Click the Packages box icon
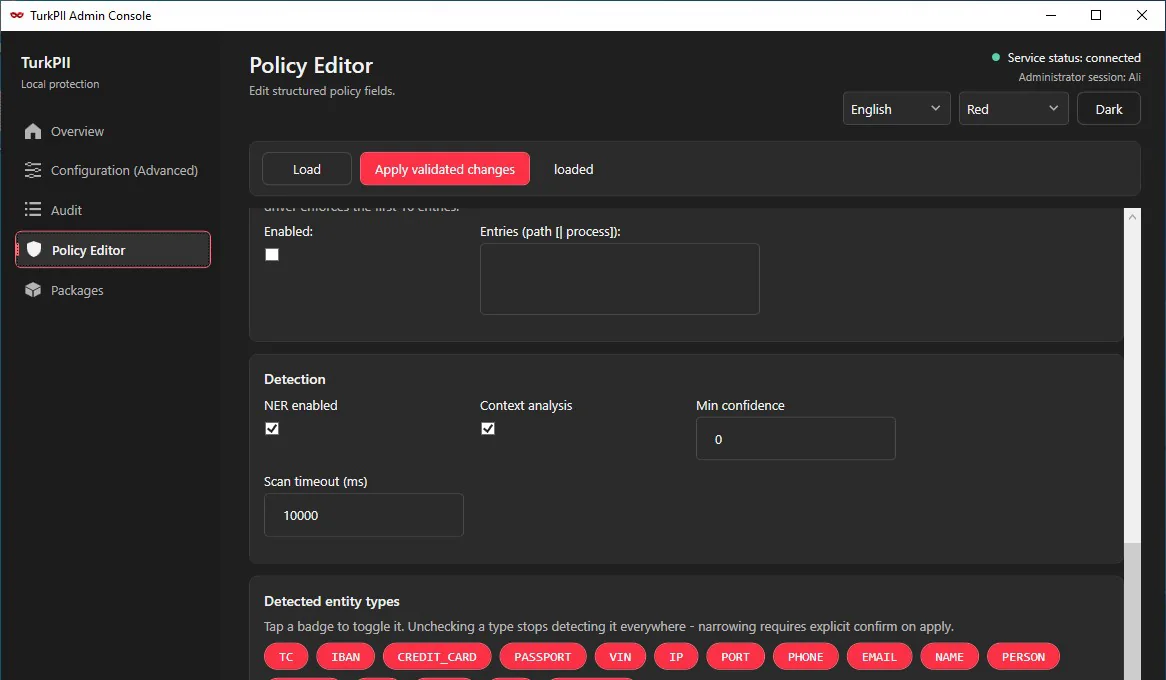 coord(33,290)
